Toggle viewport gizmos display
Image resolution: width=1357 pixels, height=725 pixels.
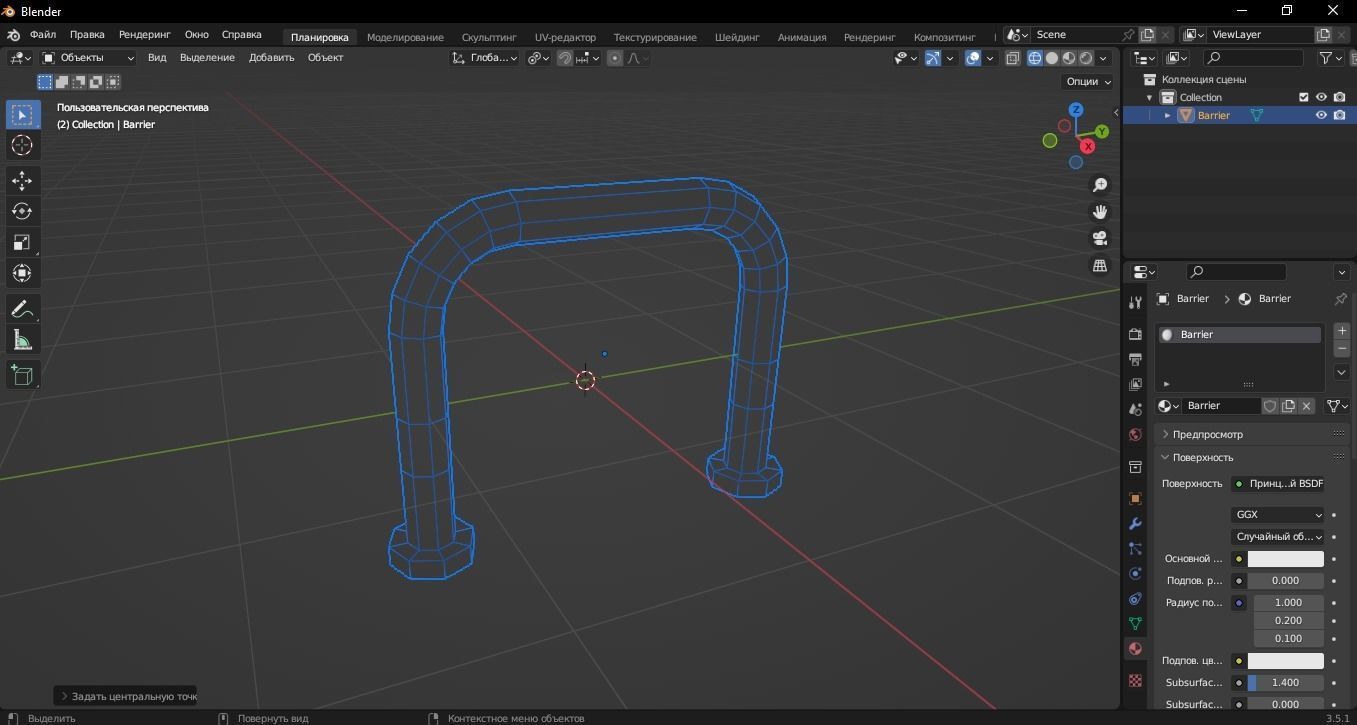coord(933,58)
